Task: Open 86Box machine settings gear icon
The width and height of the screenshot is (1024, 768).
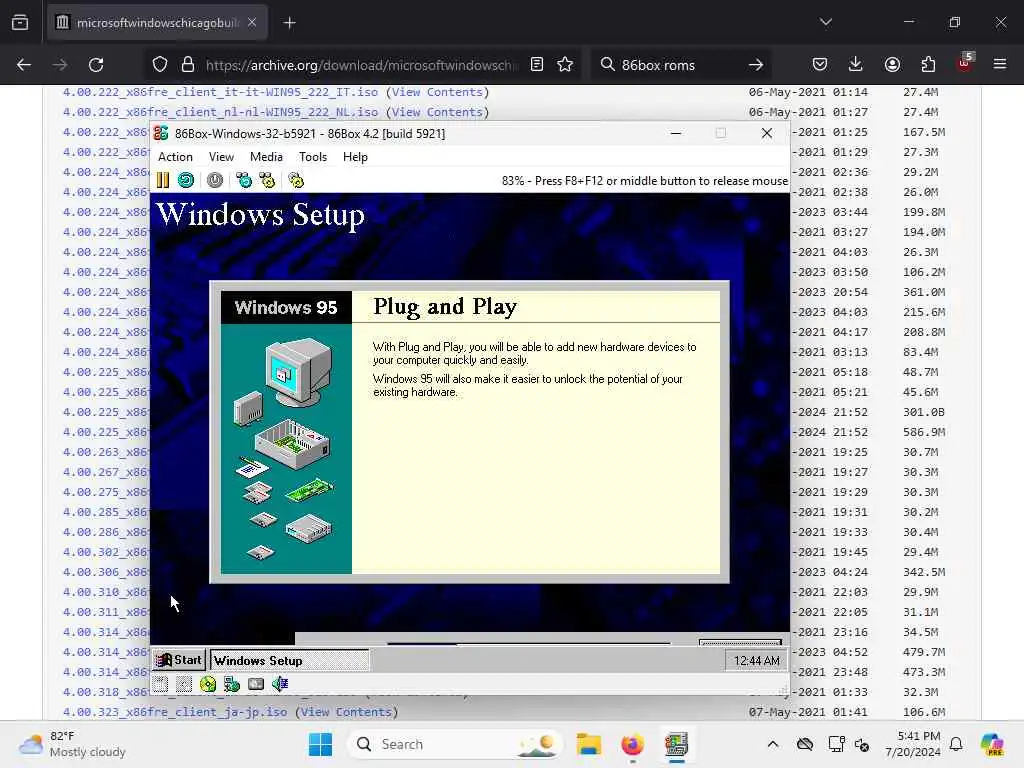Action: 296,180
